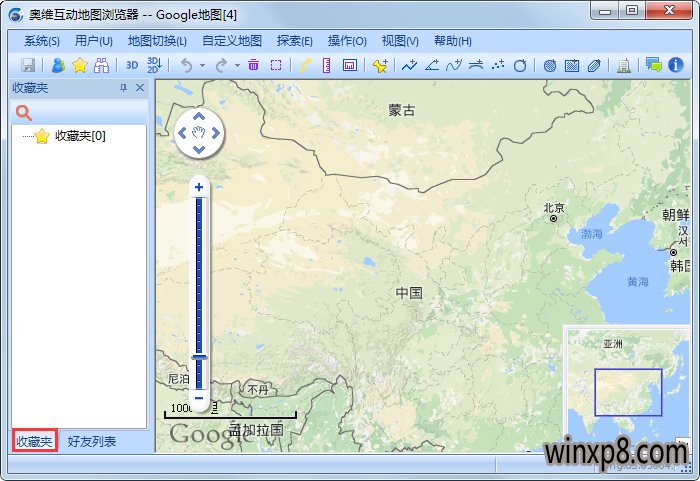Add a new starred placemark
700x481 pixels.
[380, 65]
